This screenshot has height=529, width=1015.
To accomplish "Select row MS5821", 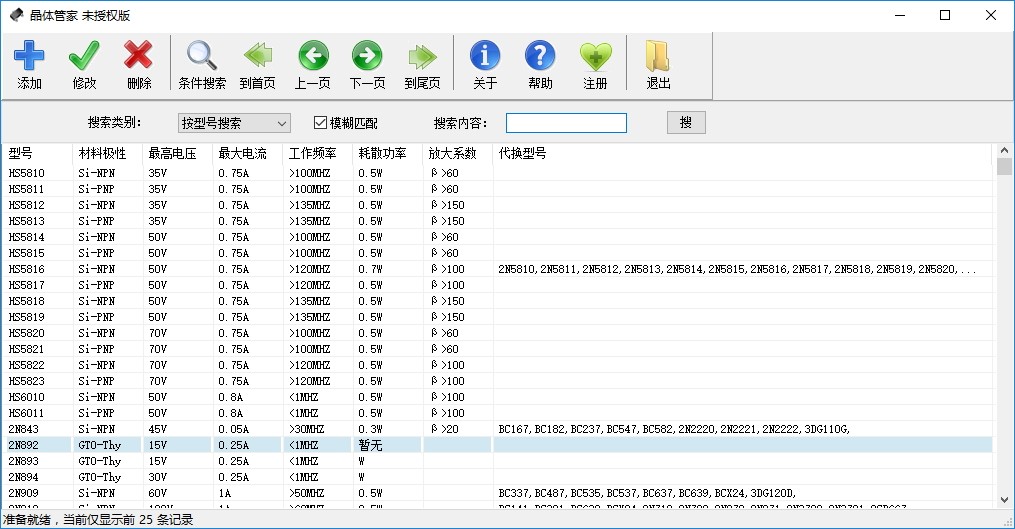I will coord(497,349).
